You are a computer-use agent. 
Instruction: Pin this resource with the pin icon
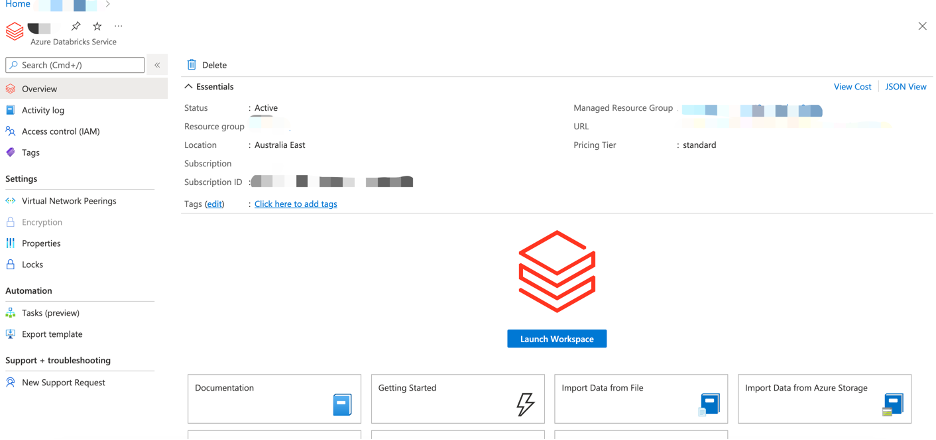(x=75, y=26)
